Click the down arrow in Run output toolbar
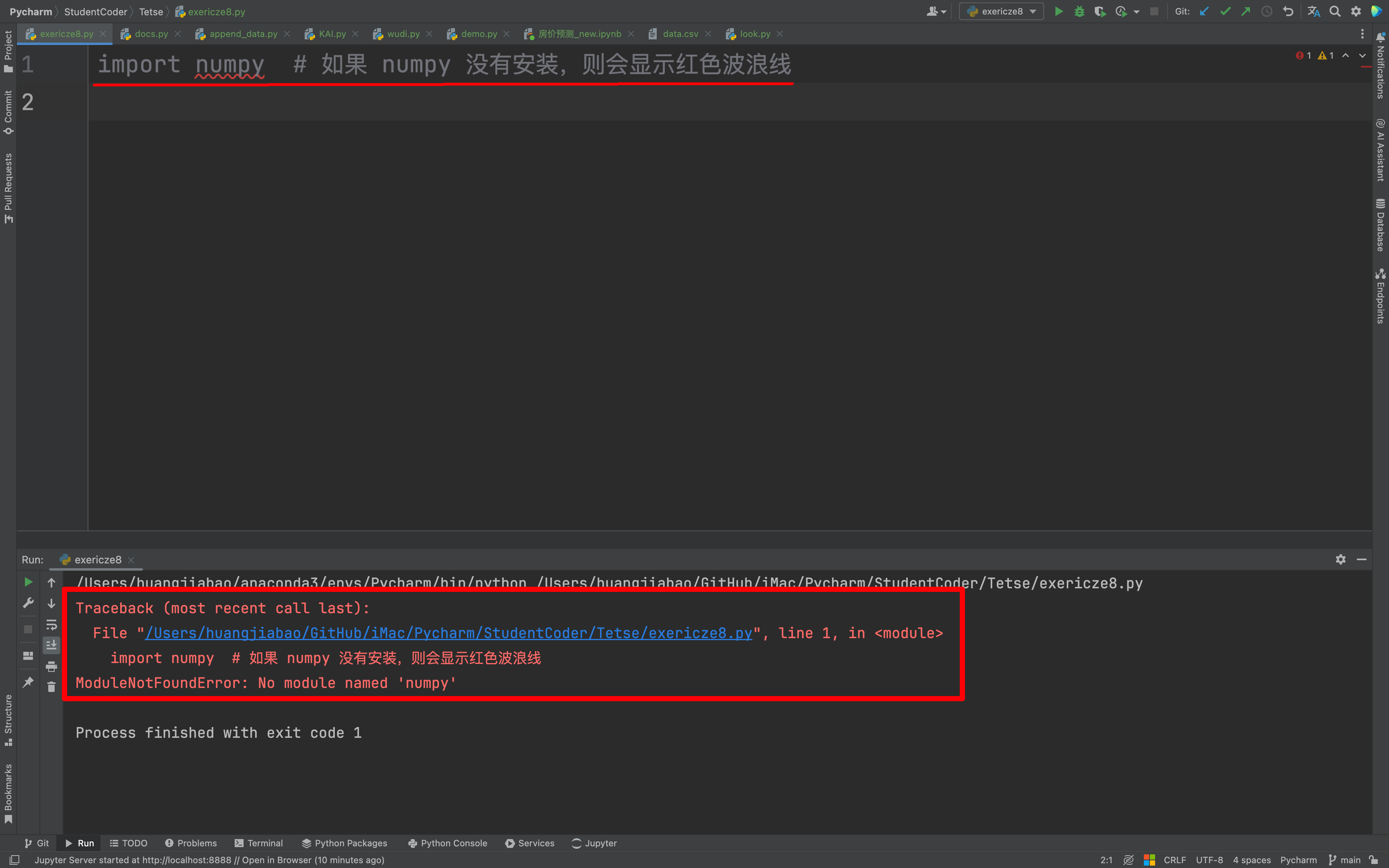This screenshot has height=868, width=1389. click(x=51, y=603)
